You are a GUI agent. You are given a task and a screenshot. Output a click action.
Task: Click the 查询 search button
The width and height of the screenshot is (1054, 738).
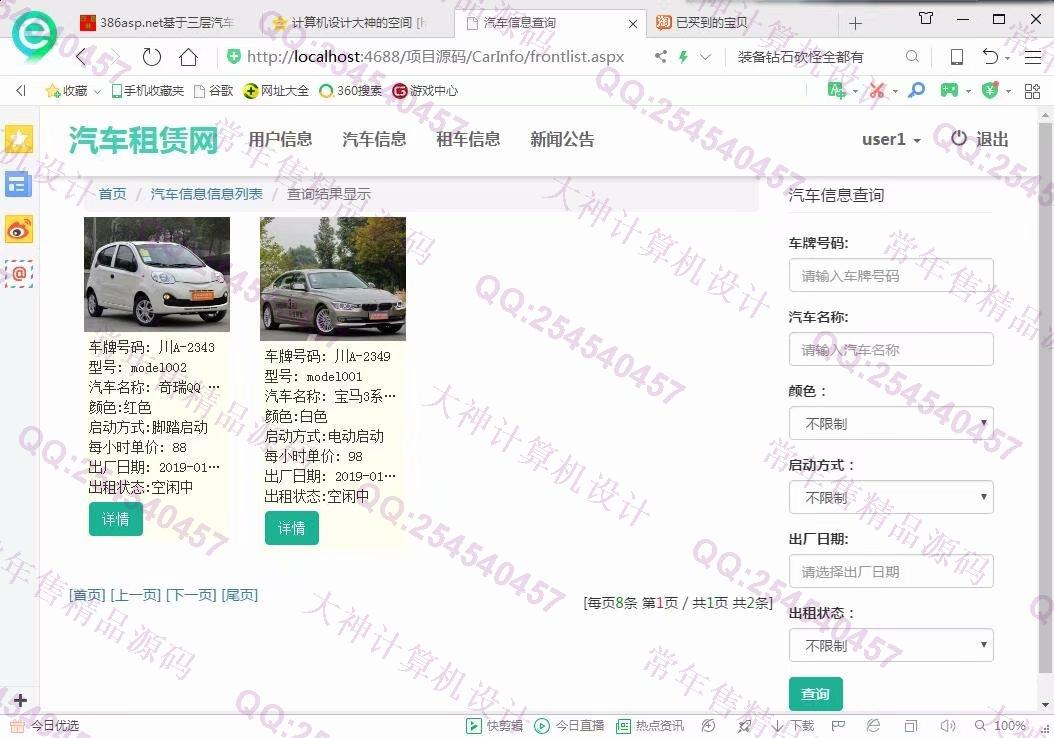point(815,694)
